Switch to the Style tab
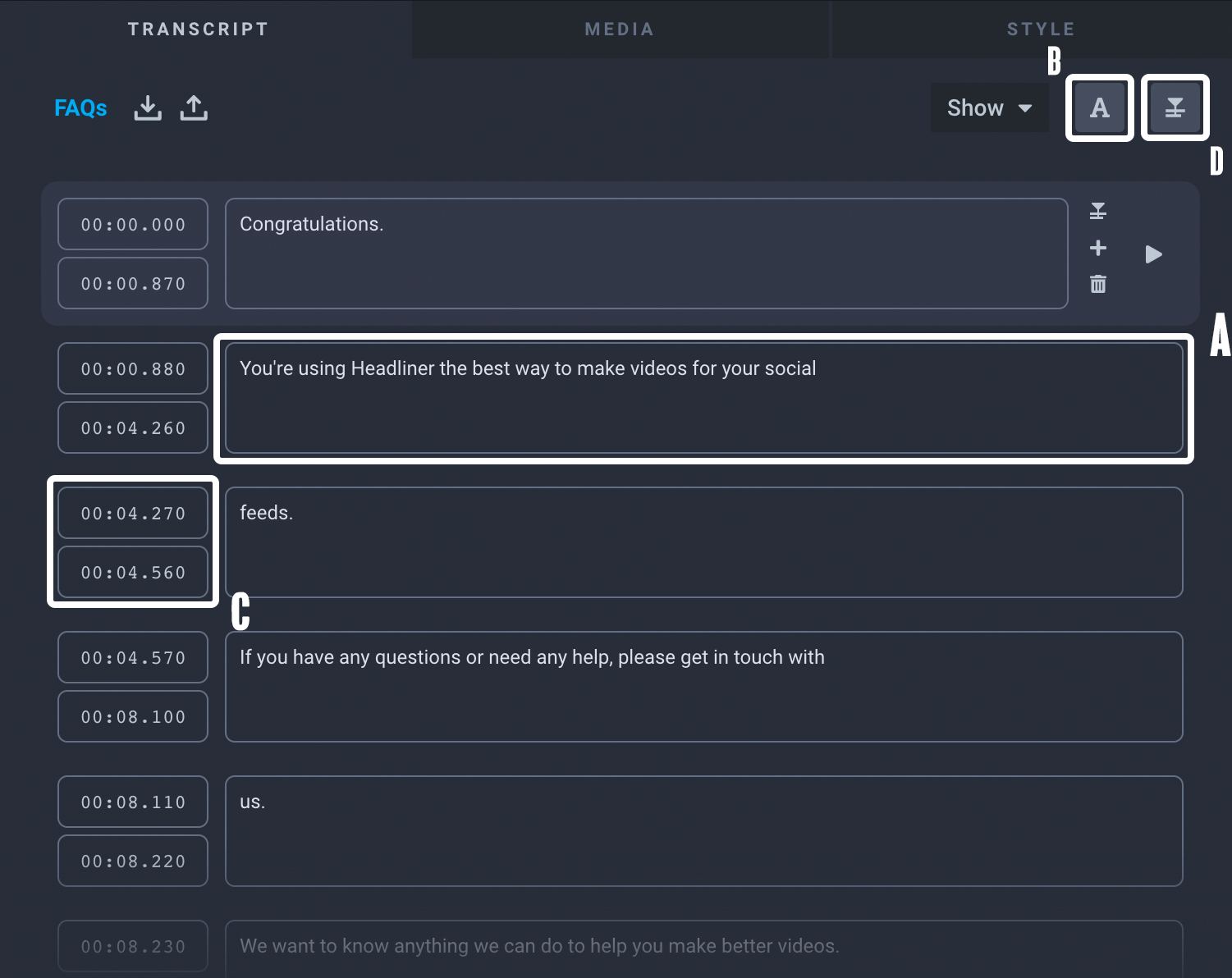The height and width of the screenshot is (978, 1232). [1041, 30]
